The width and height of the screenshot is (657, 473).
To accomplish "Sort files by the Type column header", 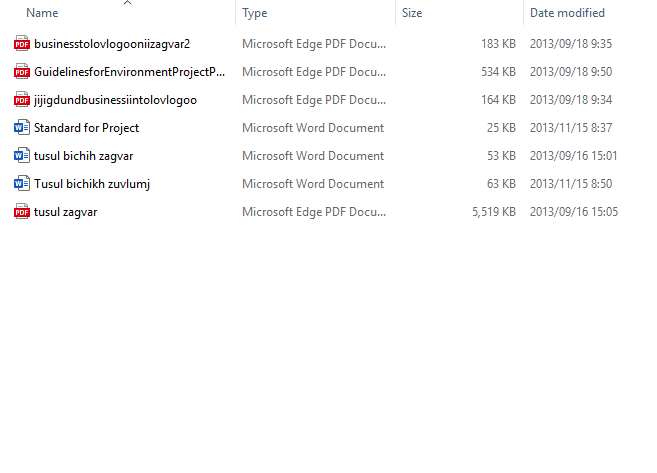I will (x=255, y=14).
